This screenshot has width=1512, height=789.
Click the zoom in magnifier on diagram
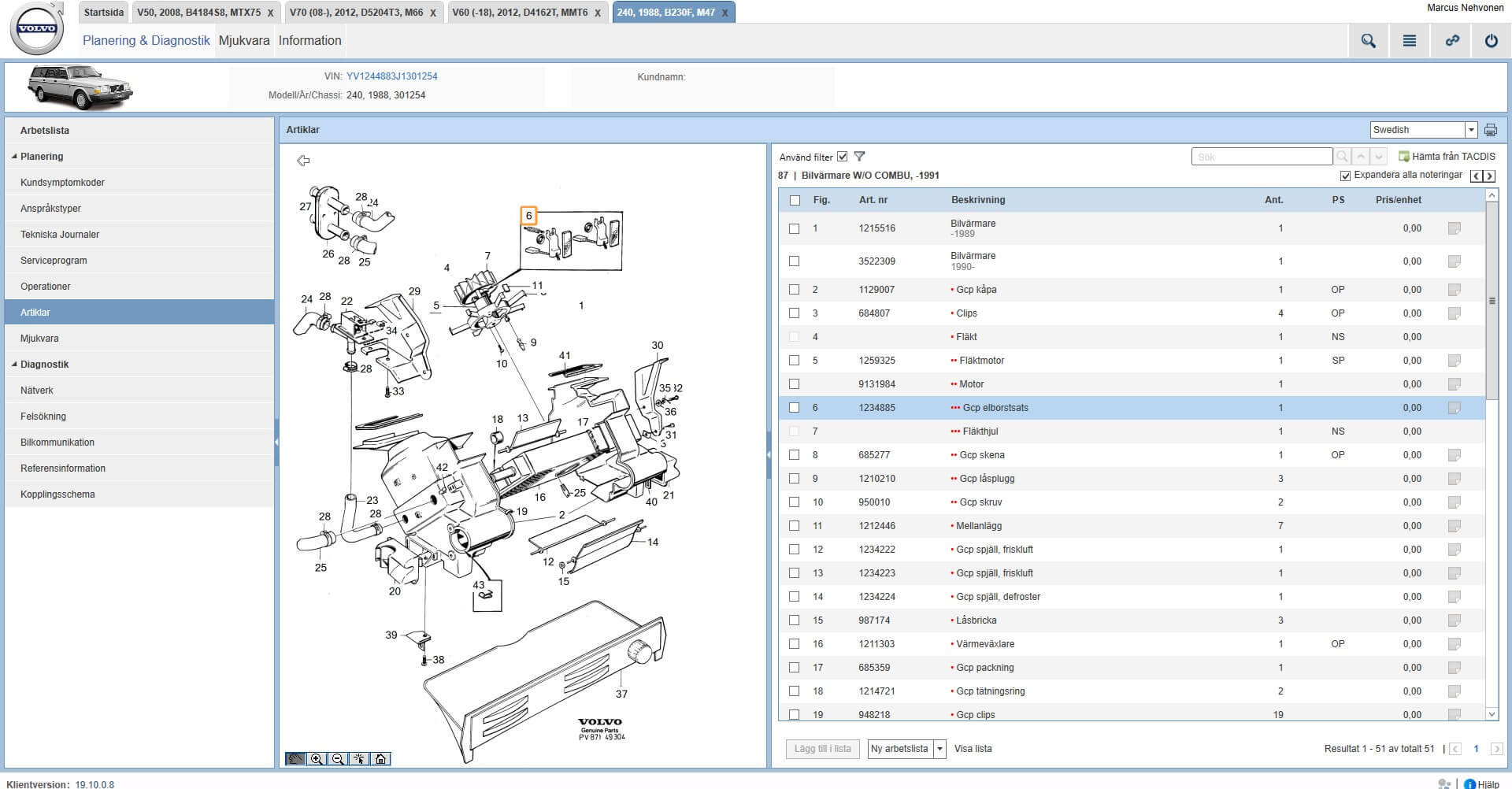[317, 759]
